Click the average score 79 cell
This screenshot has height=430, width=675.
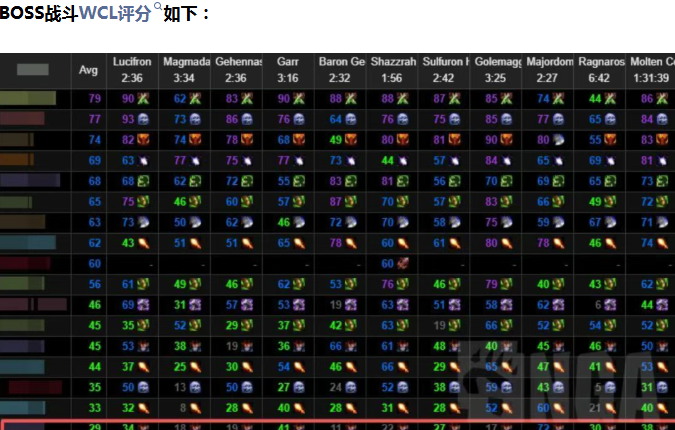pos(95,99)
